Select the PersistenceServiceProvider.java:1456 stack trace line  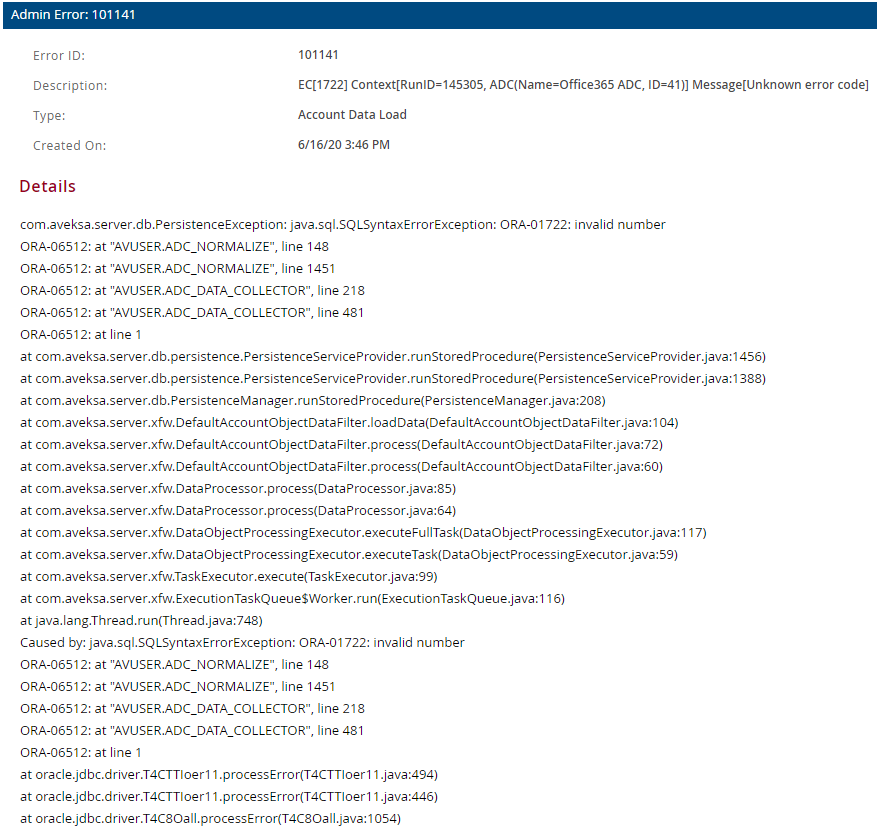click(393, 357)
